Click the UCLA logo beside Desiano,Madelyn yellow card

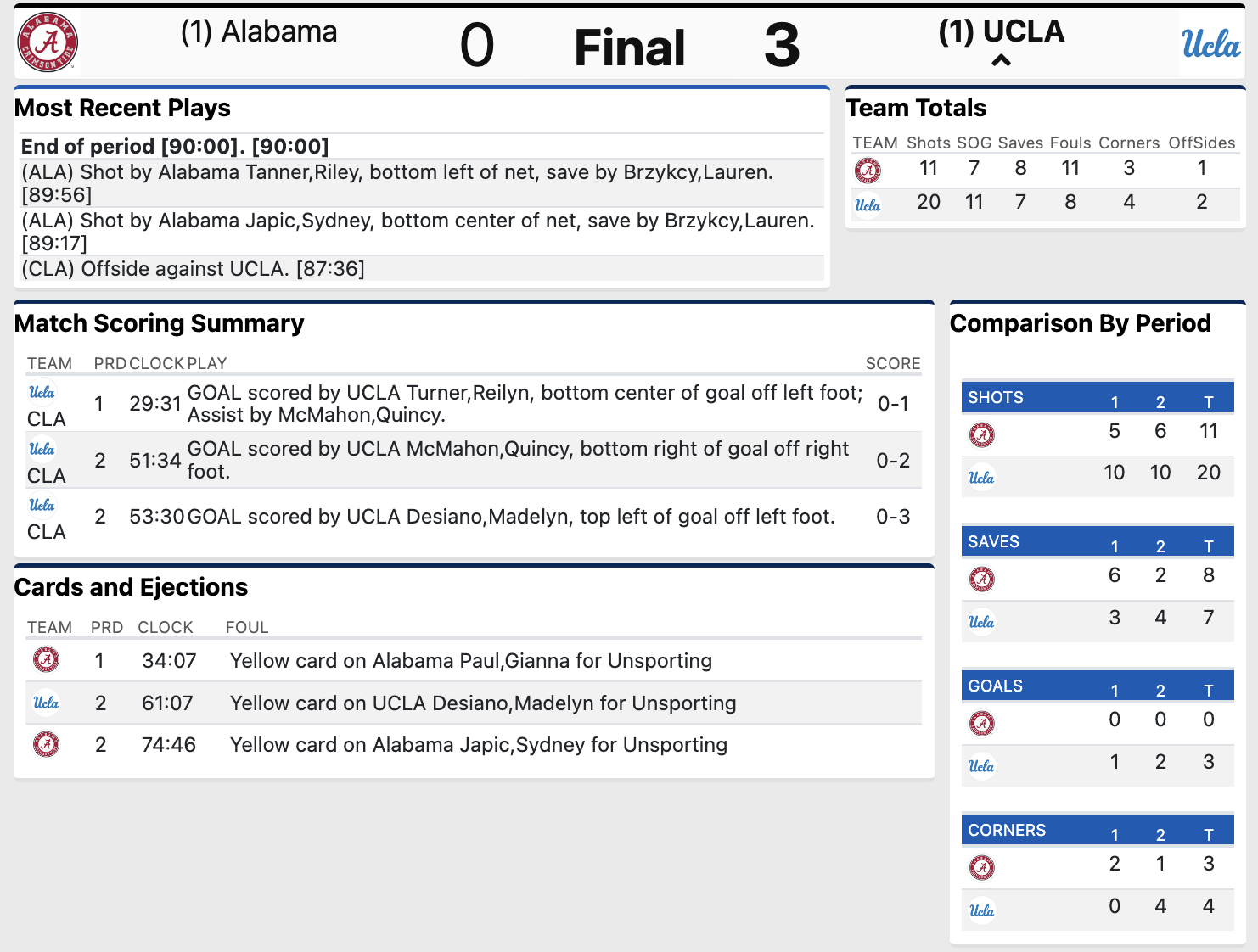tap(46, 703)
